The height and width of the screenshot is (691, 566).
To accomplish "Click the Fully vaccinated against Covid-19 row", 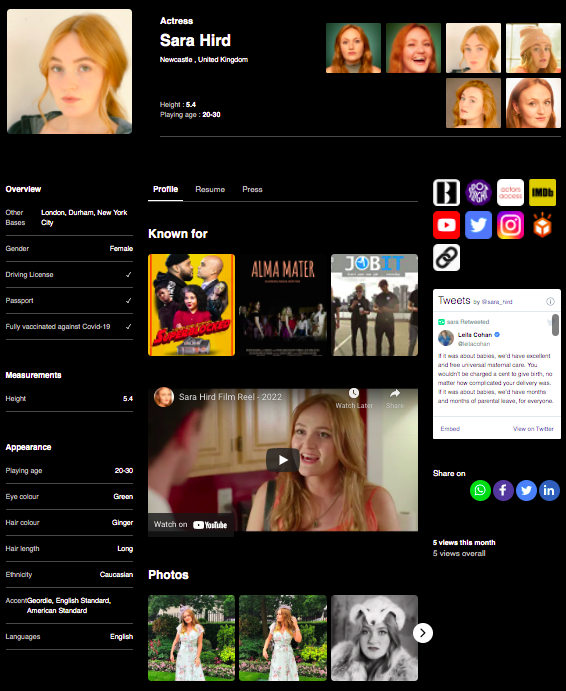I will click(x=69, y=327).
